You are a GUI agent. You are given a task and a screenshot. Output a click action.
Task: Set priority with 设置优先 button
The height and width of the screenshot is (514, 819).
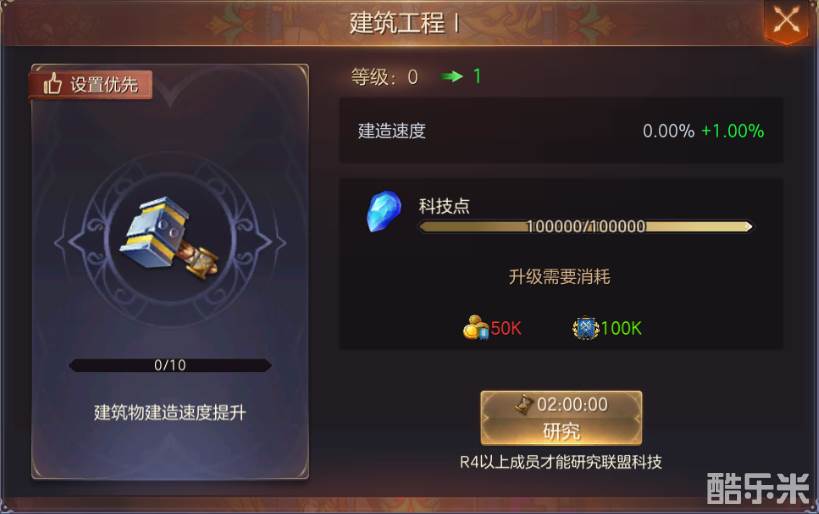pyautogui.click(x=90, y=84)
